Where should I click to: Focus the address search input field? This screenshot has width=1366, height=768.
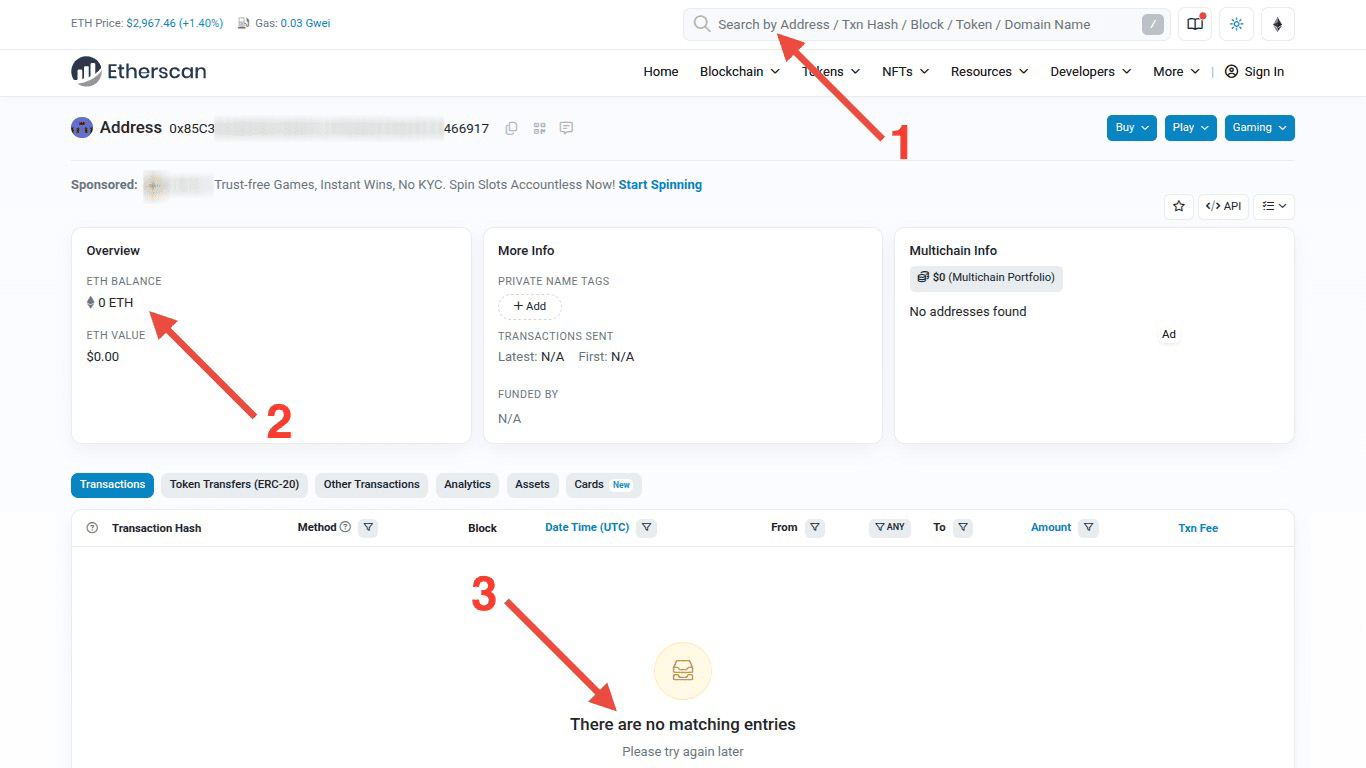coord(926,25)
